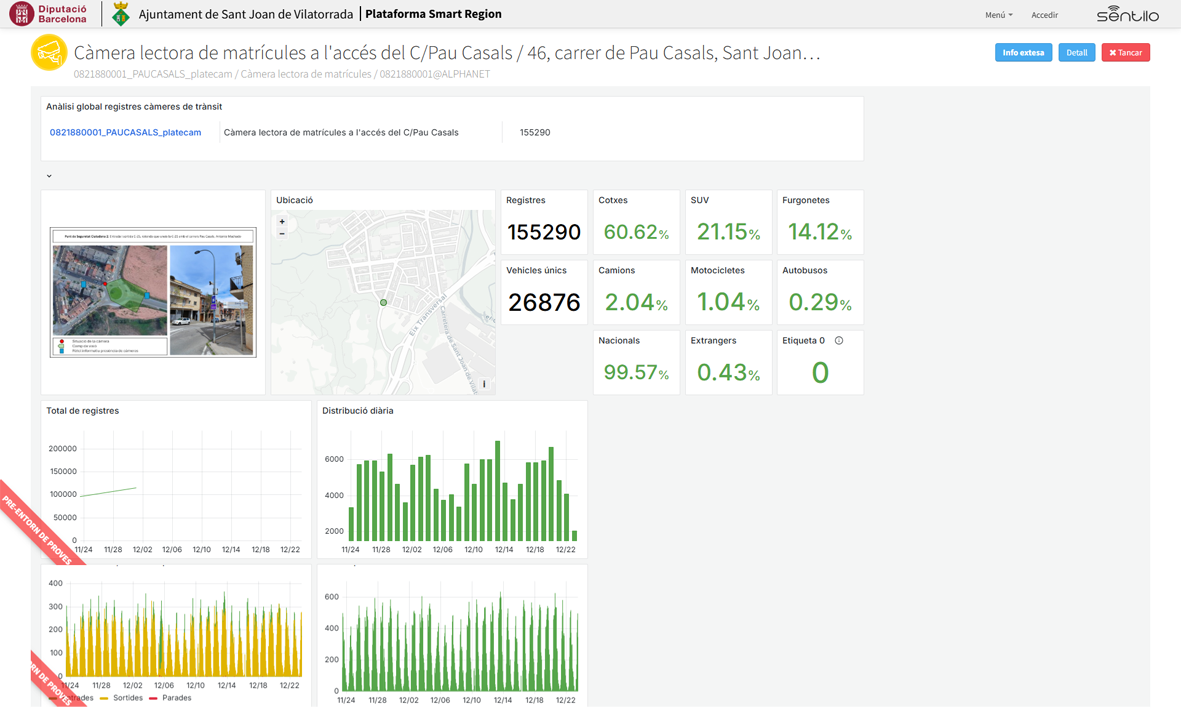The image size is (1181, 719).
Task: Open the Info extesa view
Action: pyautogui.click(x=1023, y=53)
